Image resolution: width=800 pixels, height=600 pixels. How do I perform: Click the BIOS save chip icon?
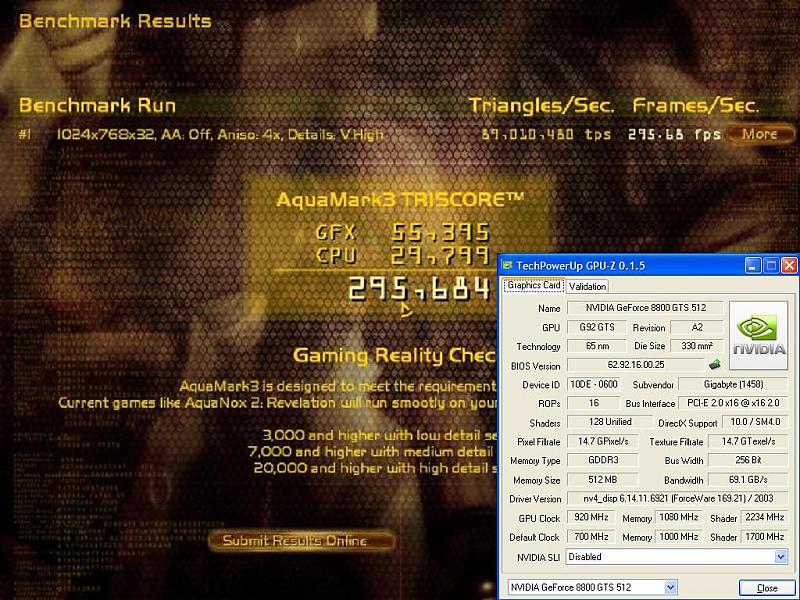click(715, 364)
